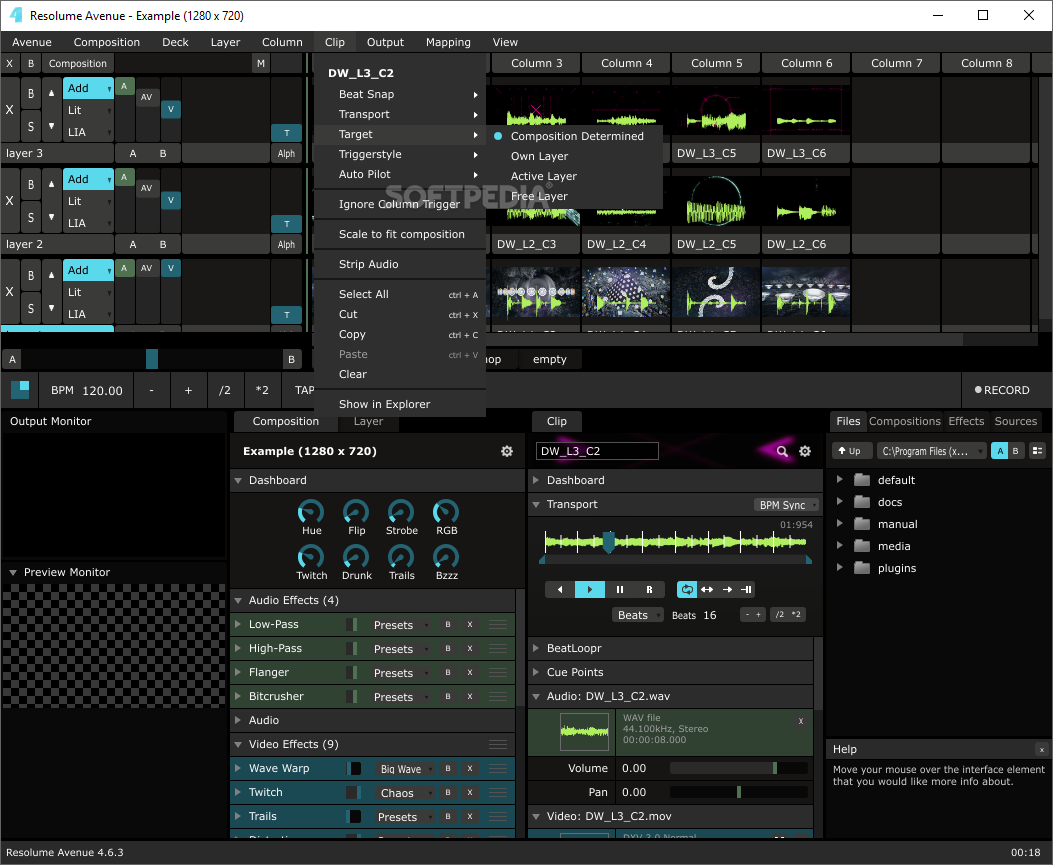Start recording with RECORD button

coord(1002,390)
